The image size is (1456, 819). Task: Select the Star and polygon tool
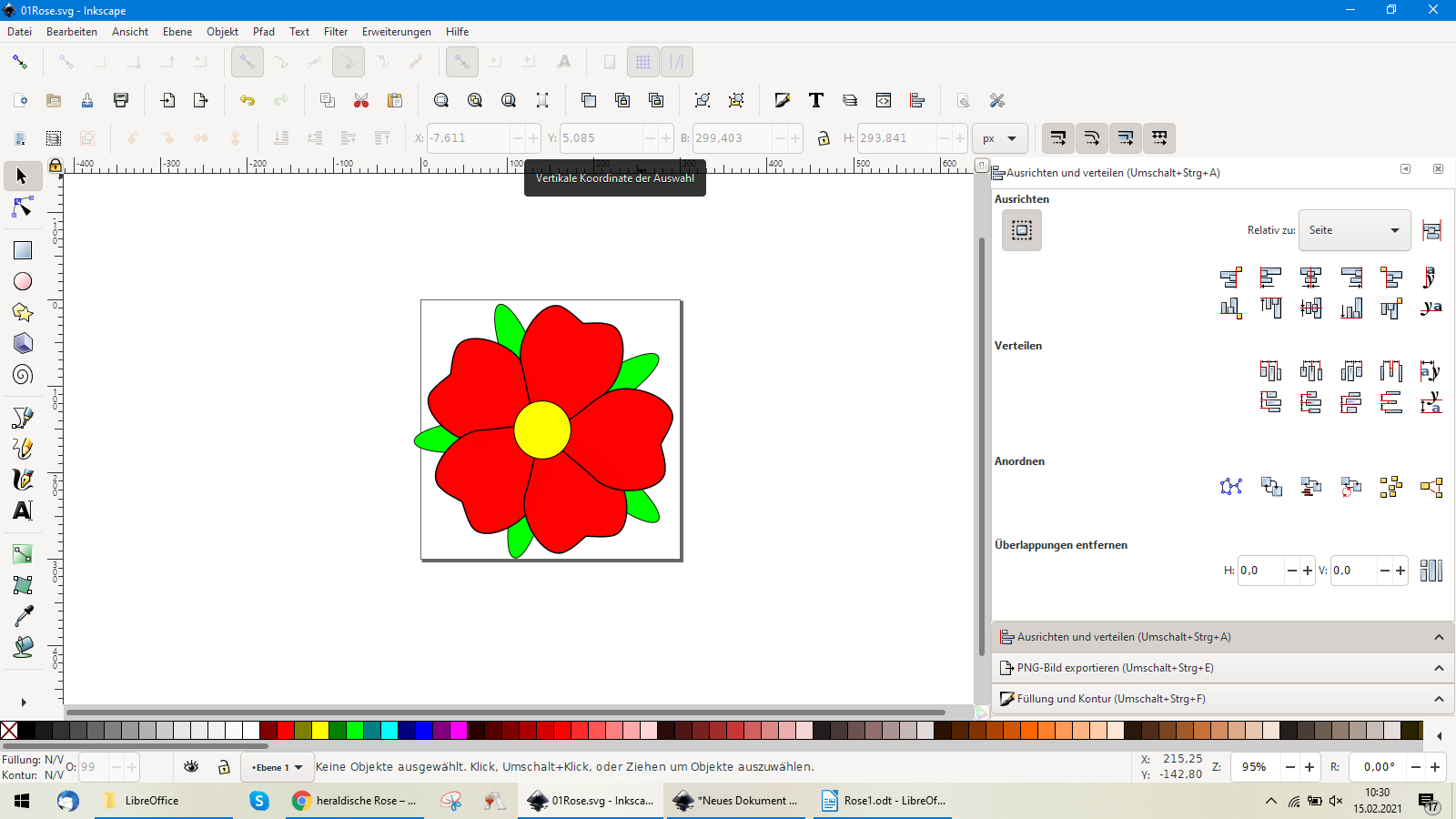click(x=23, y=313)
